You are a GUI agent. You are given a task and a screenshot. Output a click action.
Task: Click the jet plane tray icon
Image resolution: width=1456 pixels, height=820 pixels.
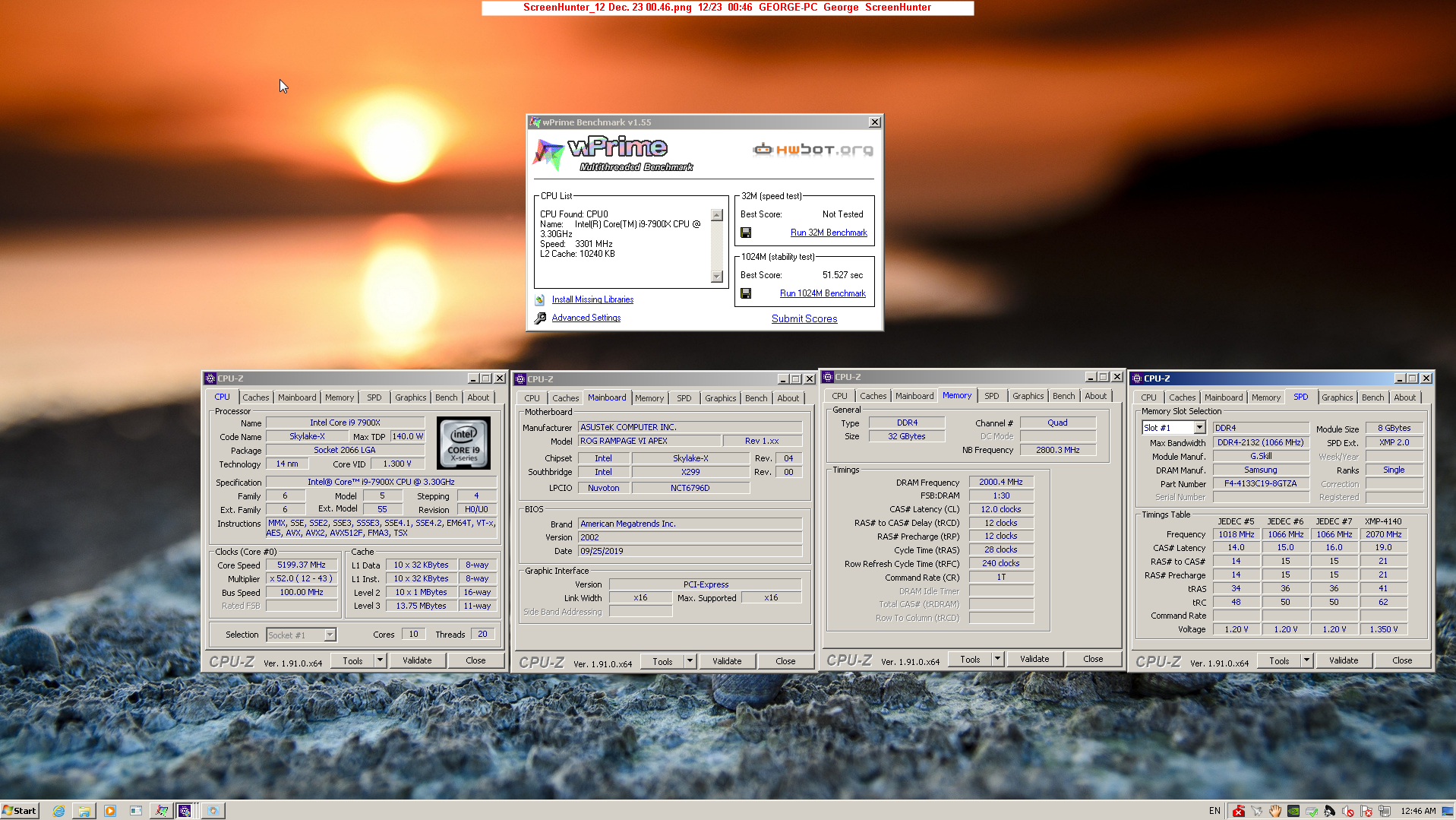click(x=1257, y=811)
